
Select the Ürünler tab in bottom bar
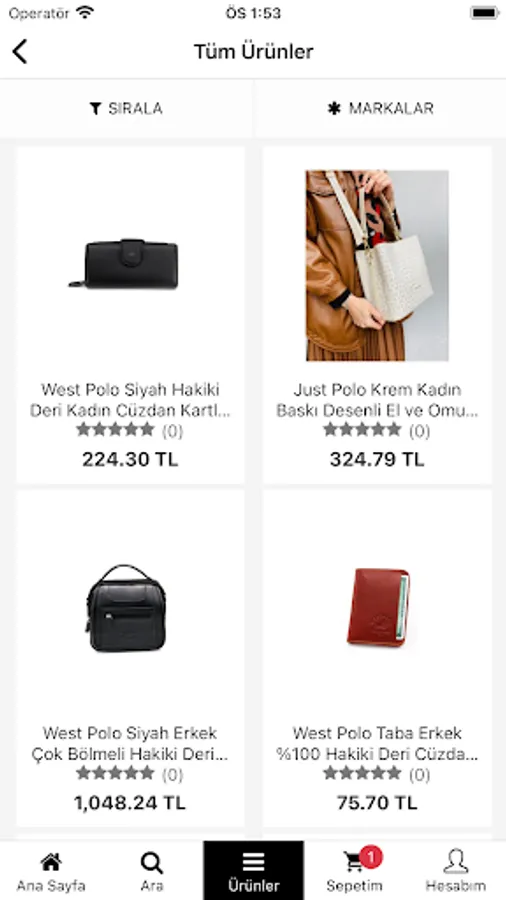pos(253,870)
